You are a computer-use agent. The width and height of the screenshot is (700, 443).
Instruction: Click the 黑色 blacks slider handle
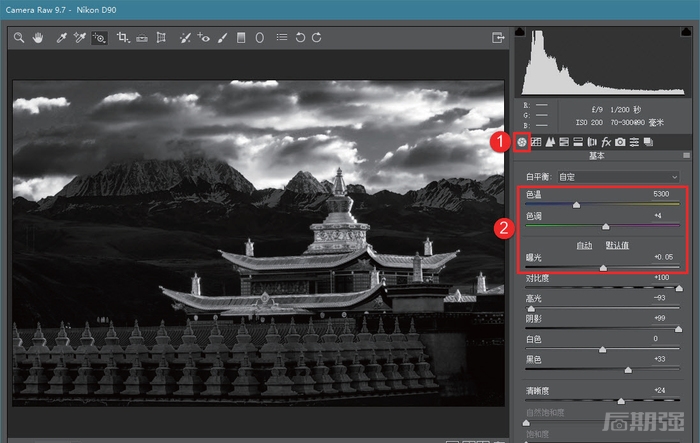point(628,370)
